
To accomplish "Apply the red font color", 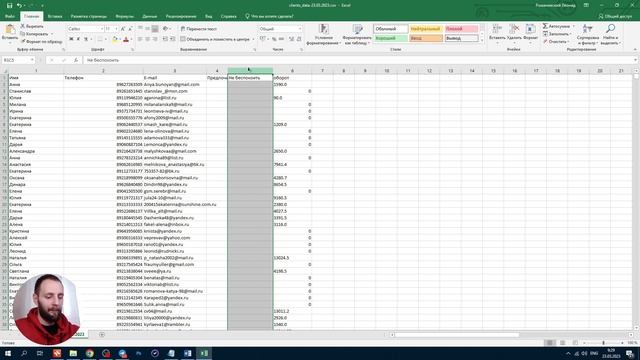I will point(126,39).
